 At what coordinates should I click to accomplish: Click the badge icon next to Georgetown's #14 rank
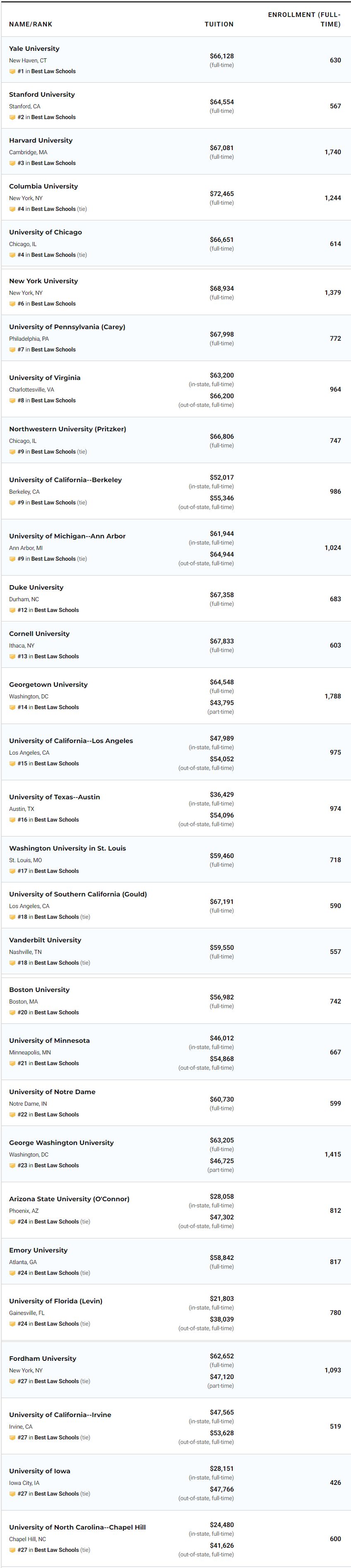coord(12,708)
